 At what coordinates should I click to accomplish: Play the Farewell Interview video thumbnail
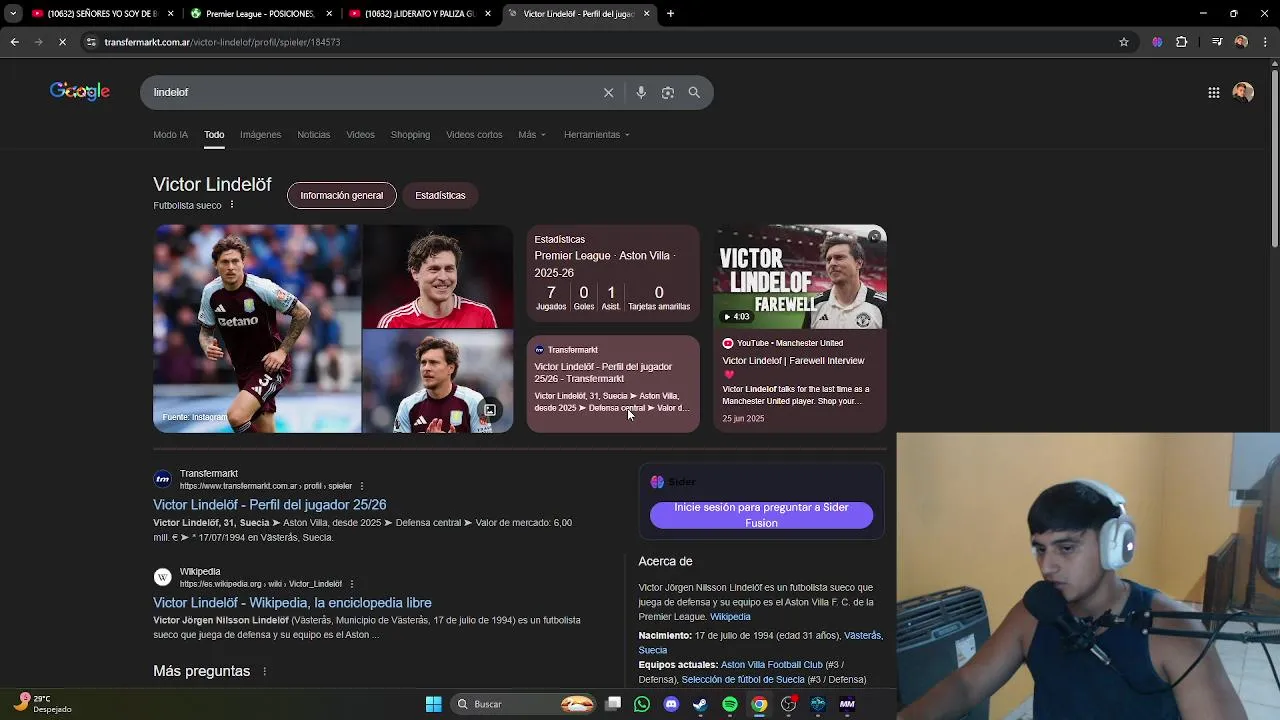click(800, 277)
